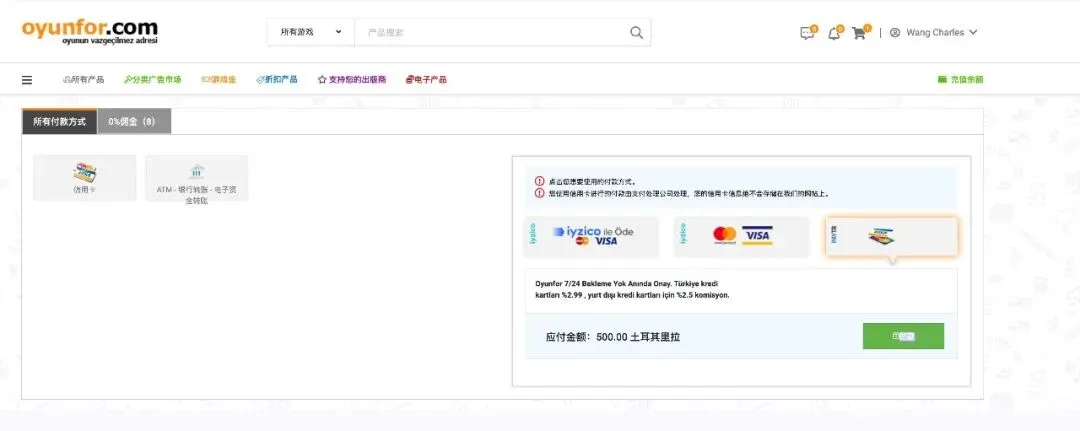Click the second red warning info icon
This screenshot has height=431, width=1080.
[540, 193]
